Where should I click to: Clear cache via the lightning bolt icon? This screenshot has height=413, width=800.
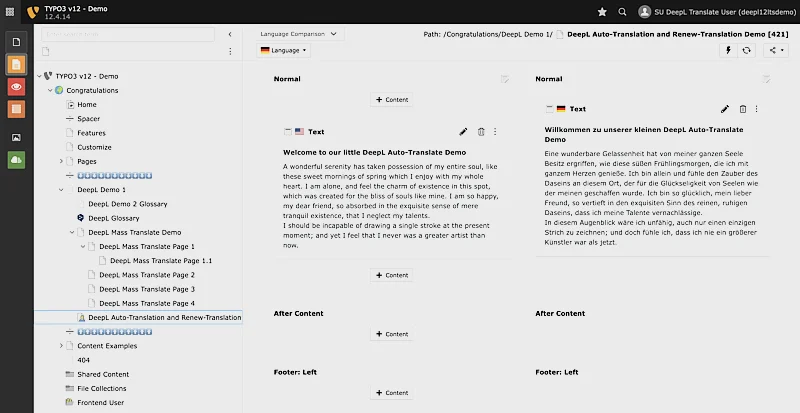pyautogui.click(x=728, y=50)
